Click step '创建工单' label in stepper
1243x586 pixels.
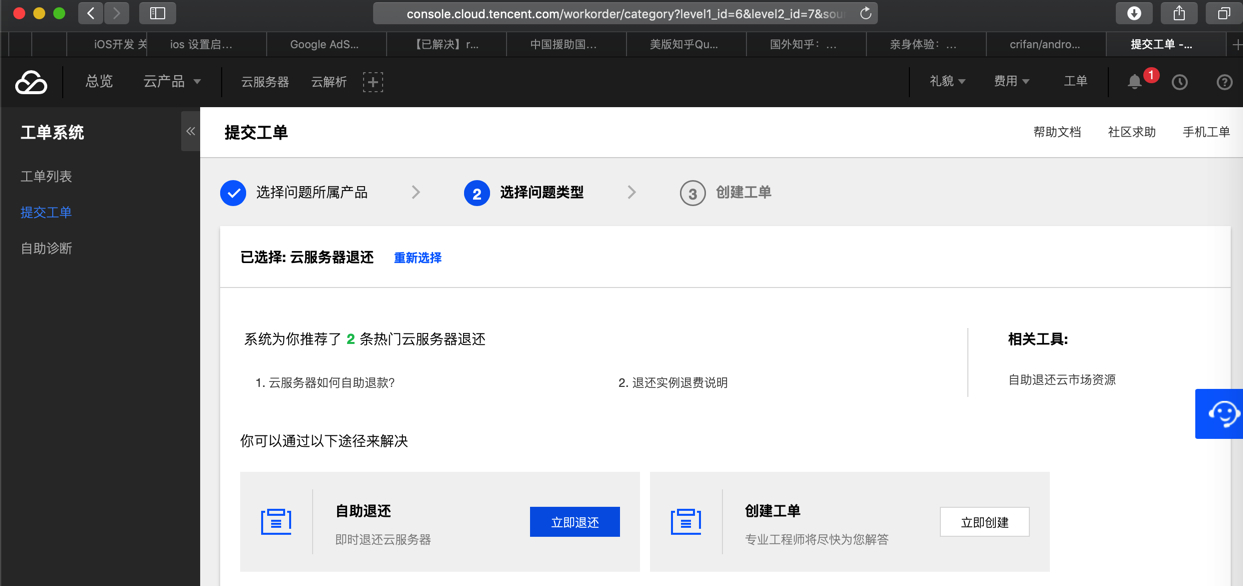pyautogui.click(x=744, y=193)
